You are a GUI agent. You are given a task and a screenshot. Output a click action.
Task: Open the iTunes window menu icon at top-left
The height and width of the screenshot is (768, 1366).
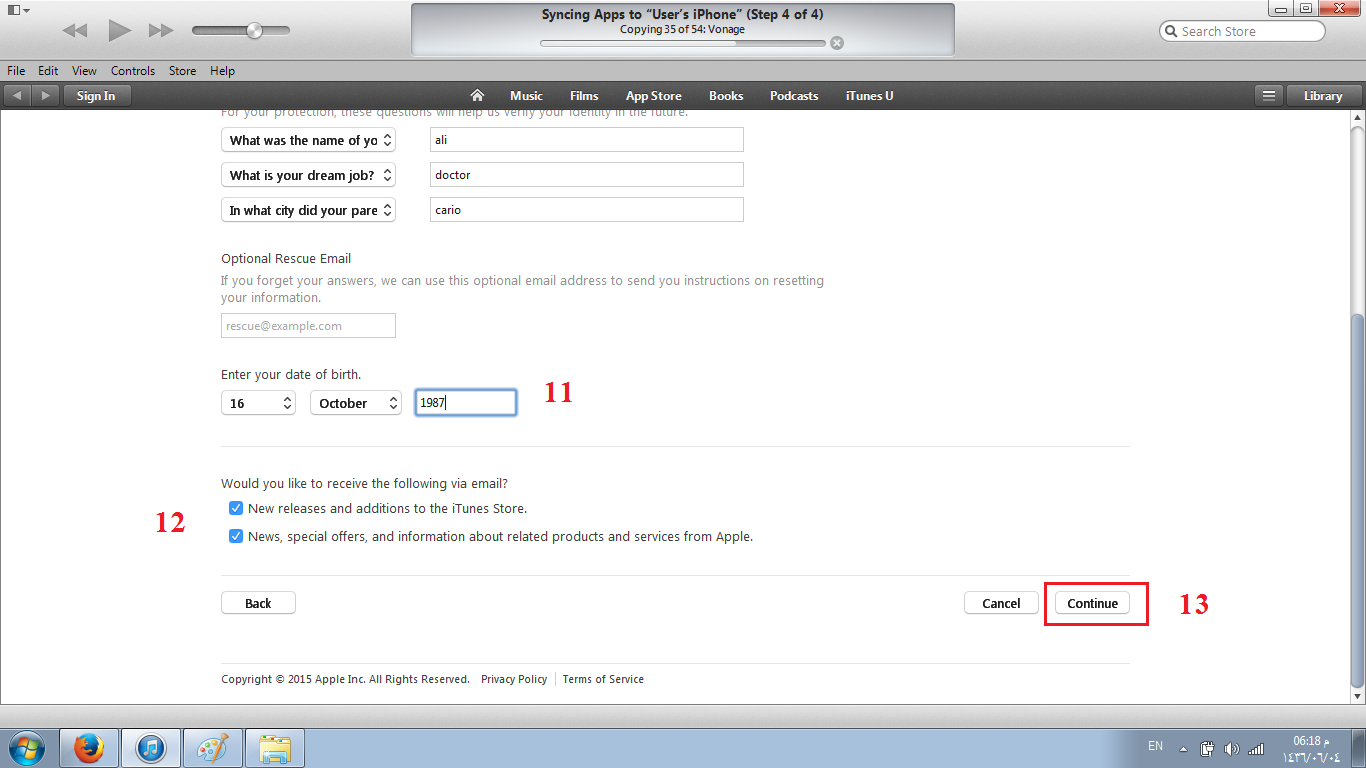(18, 9)
